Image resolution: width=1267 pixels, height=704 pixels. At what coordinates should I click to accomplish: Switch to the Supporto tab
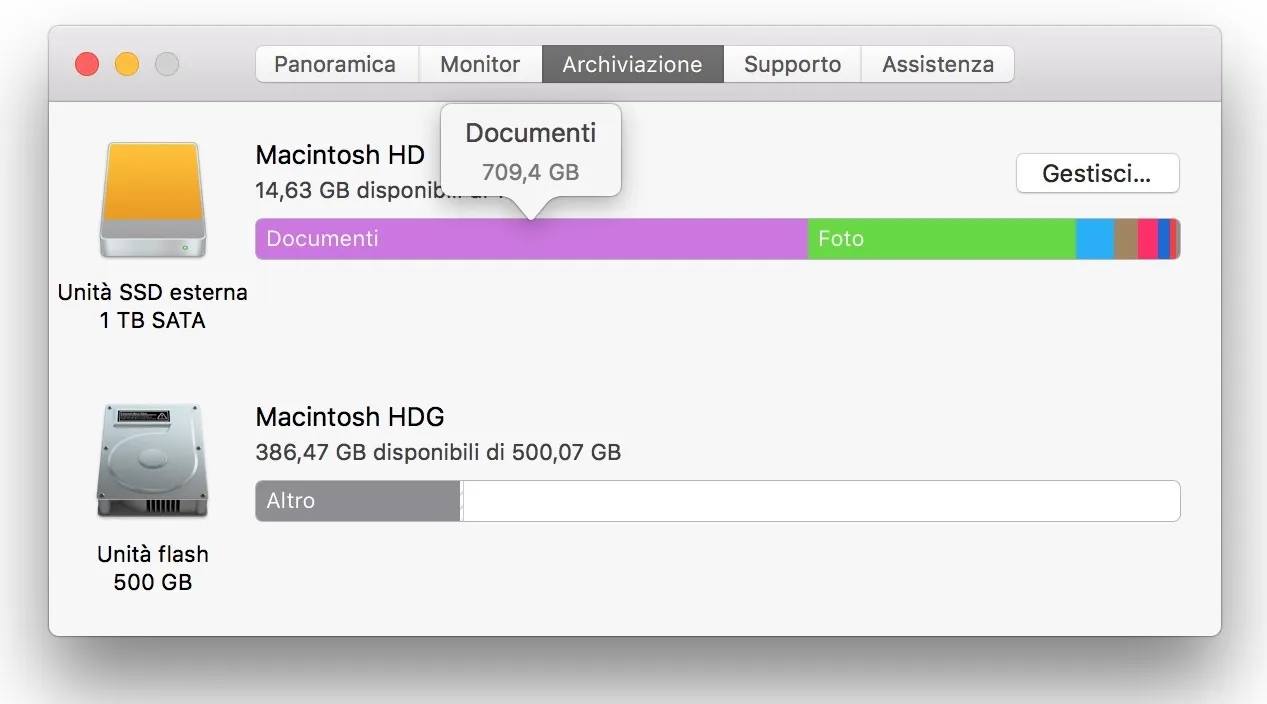click(791, 64)
